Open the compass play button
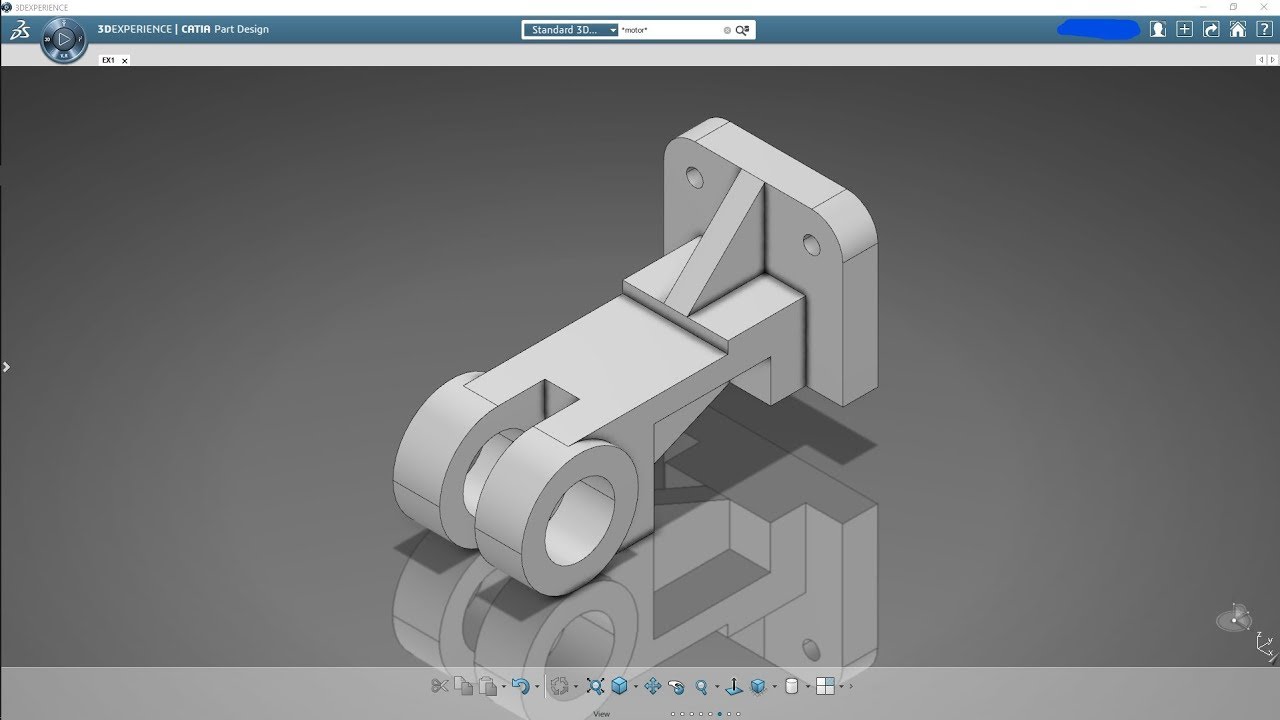Image resolution: width=1280 pixels, height=720 pixels. click(63, 40)
